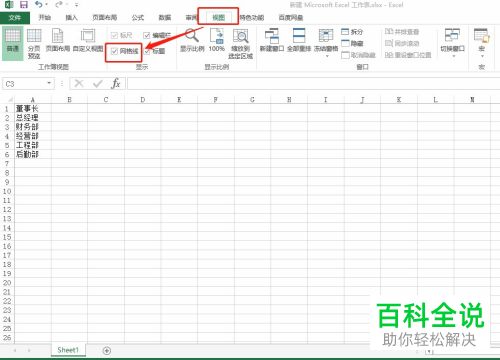Open the 百度网盘 tab
Viewport: 500px width, 360px height.
(291, 18)
